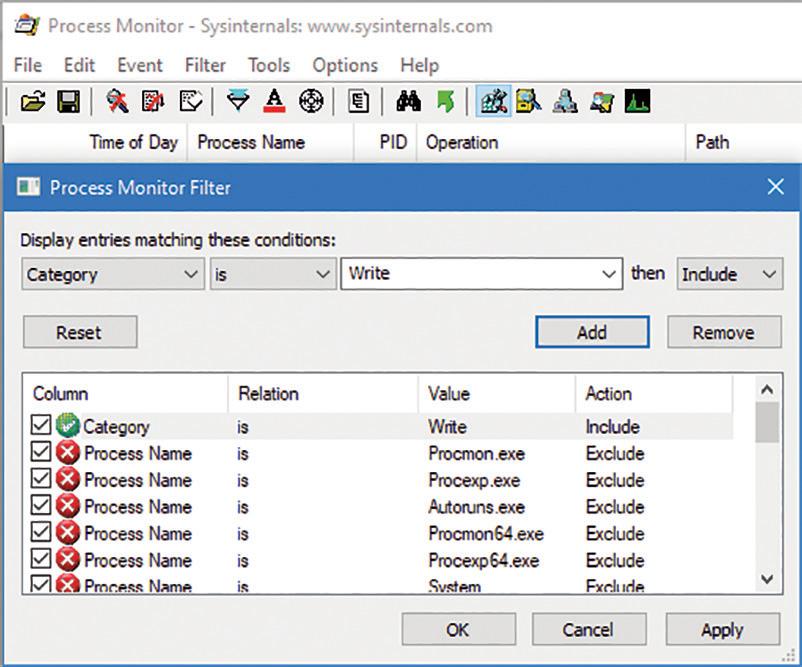Uncheck the Procexp.exe exclude filter
The width and height of the screenshot is (802, 667).
coord(40,478)
